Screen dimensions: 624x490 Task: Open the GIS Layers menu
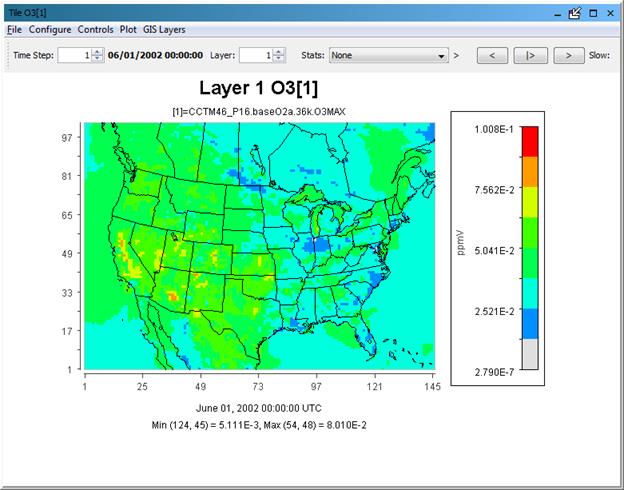tap(164, 30)
